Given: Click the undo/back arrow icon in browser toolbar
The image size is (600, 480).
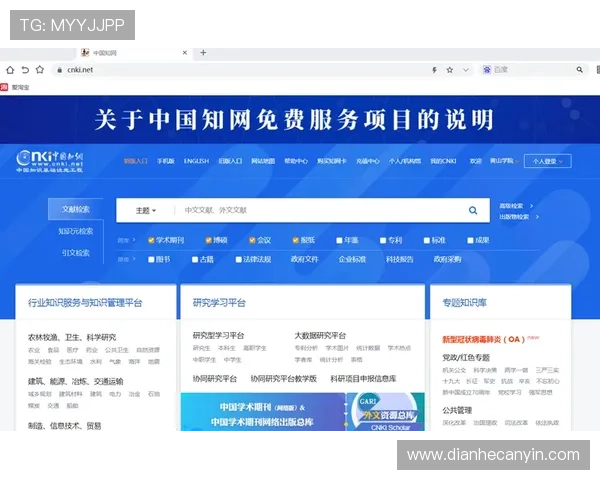Looking at the screenshot, I should coord(25,70).
